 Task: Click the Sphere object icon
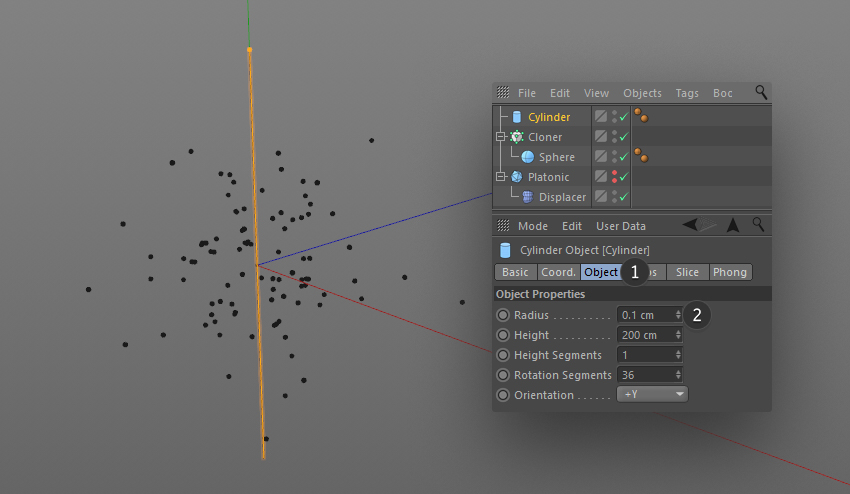(527, 157)
